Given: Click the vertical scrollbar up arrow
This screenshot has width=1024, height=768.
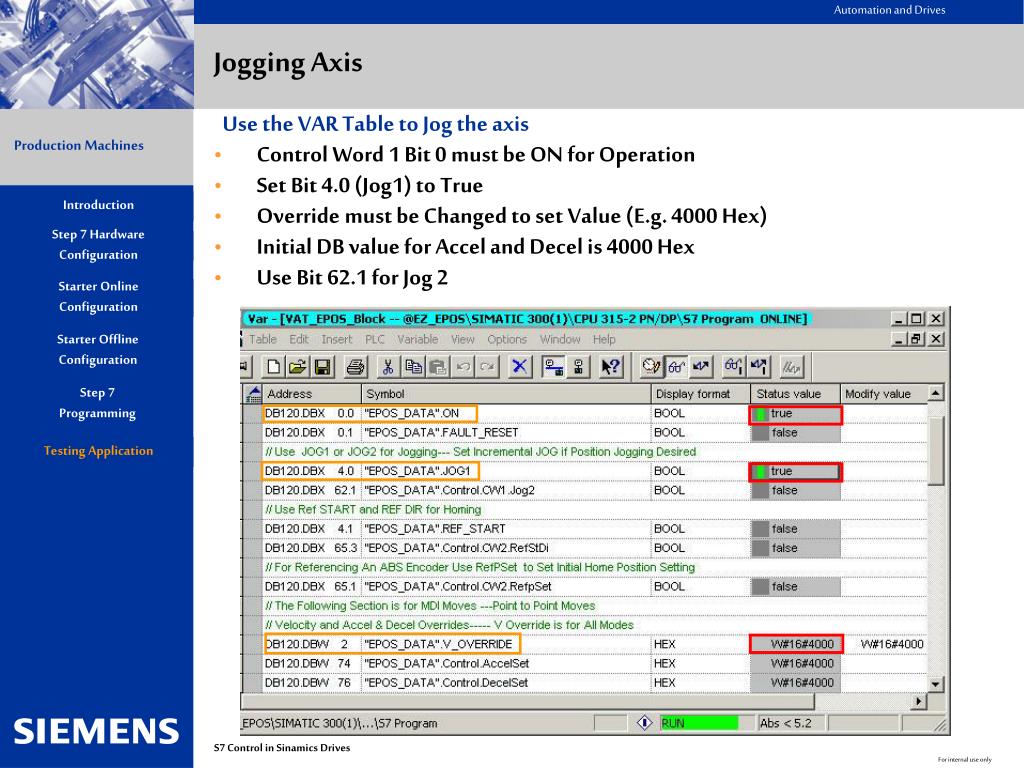Looking at the screenshot, I should pos(936,393).
